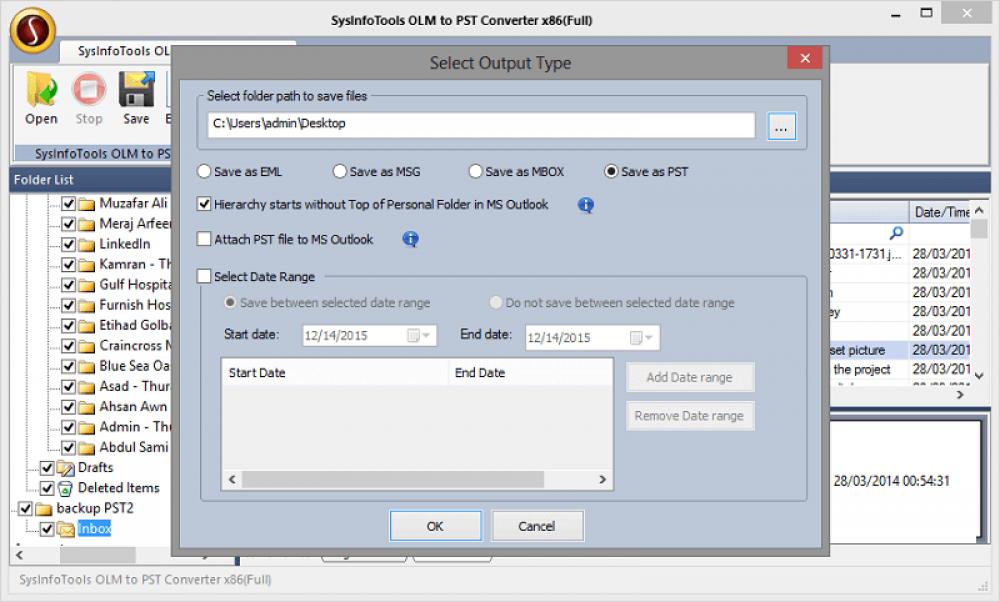
Task: Open the End date calendar dropdown
Action: [644, 337]
